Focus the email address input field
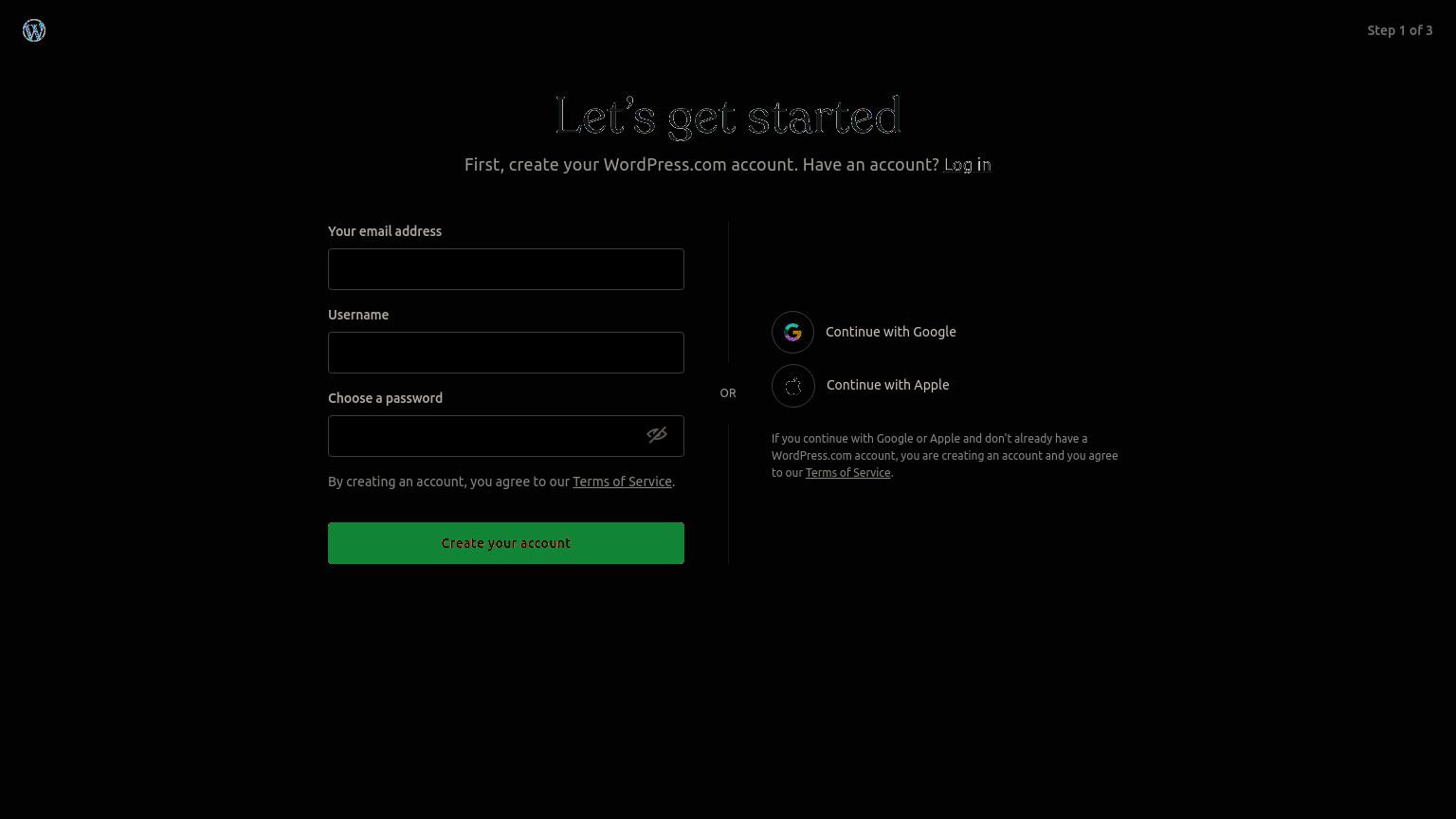This screenshot has height=819, width=1456. coord(506,269)
